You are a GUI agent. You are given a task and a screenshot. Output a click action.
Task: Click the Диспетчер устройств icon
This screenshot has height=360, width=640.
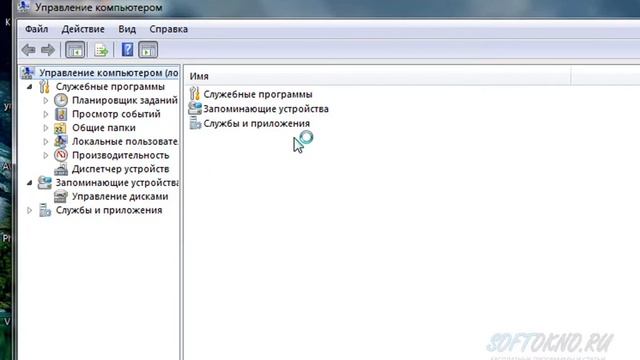[61, 169]
